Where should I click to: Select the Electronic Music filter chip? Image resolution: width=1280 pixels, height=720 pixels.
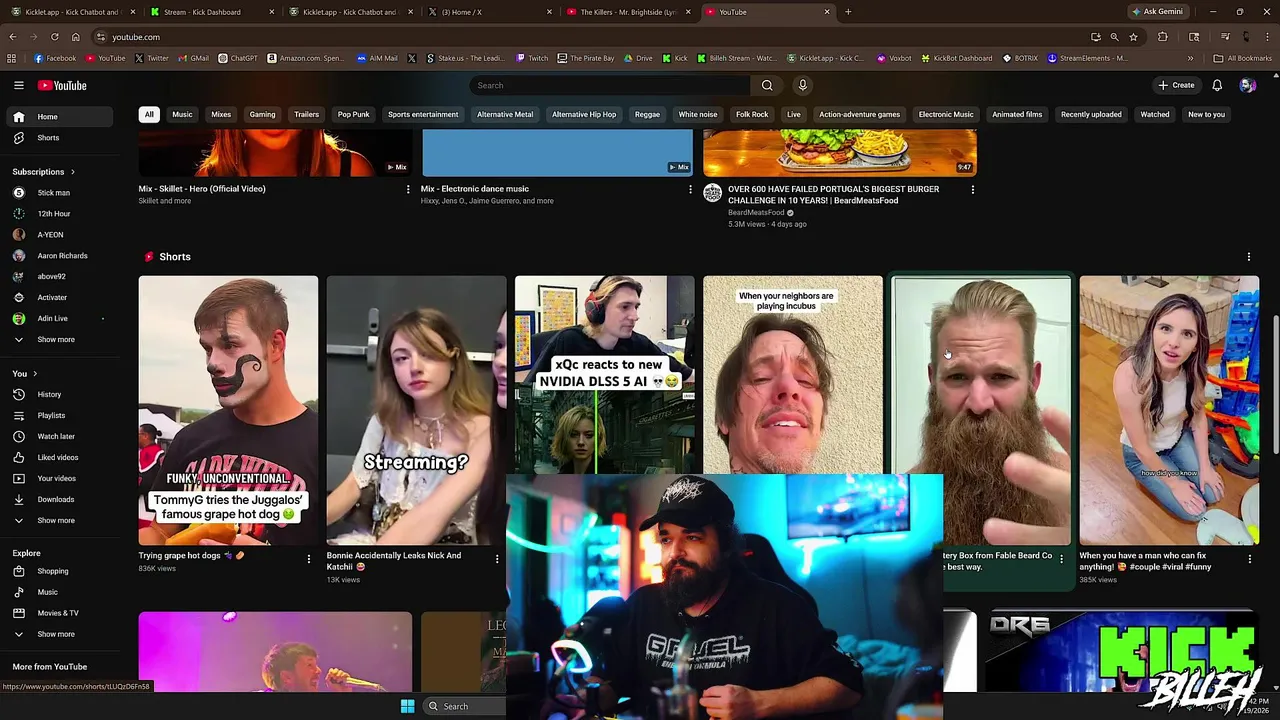946,114
